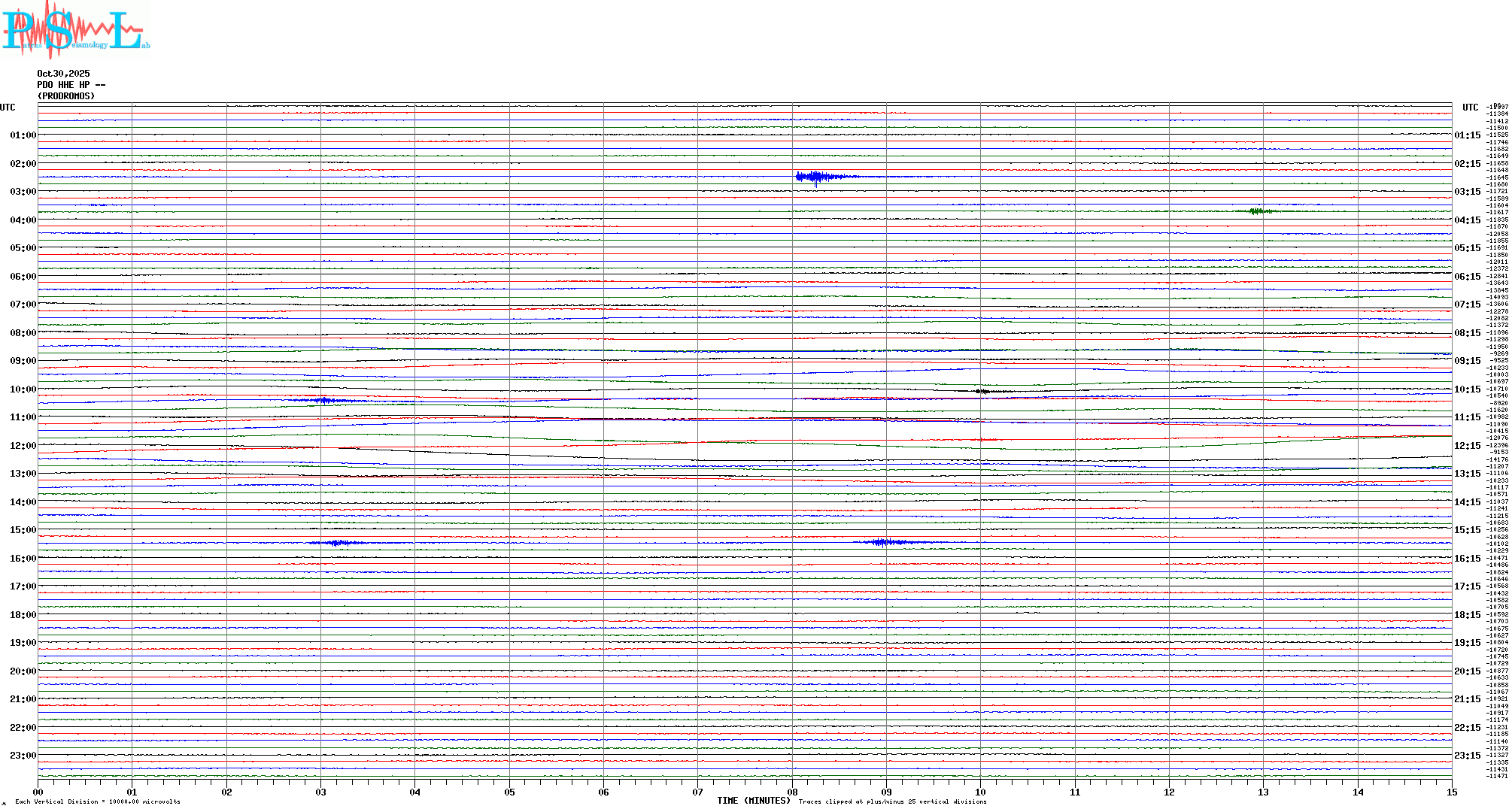
Task: Click the right UTC axis label
Action: [1470, 108]
